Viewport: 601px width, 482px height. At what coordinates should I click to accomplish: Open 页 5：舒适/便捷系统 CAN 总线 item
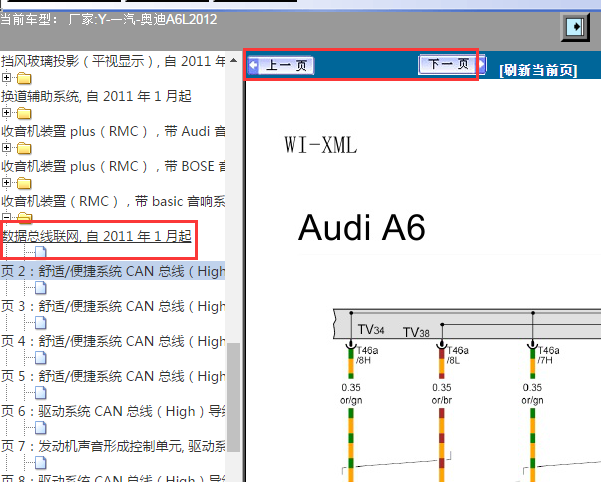point(113,376)
